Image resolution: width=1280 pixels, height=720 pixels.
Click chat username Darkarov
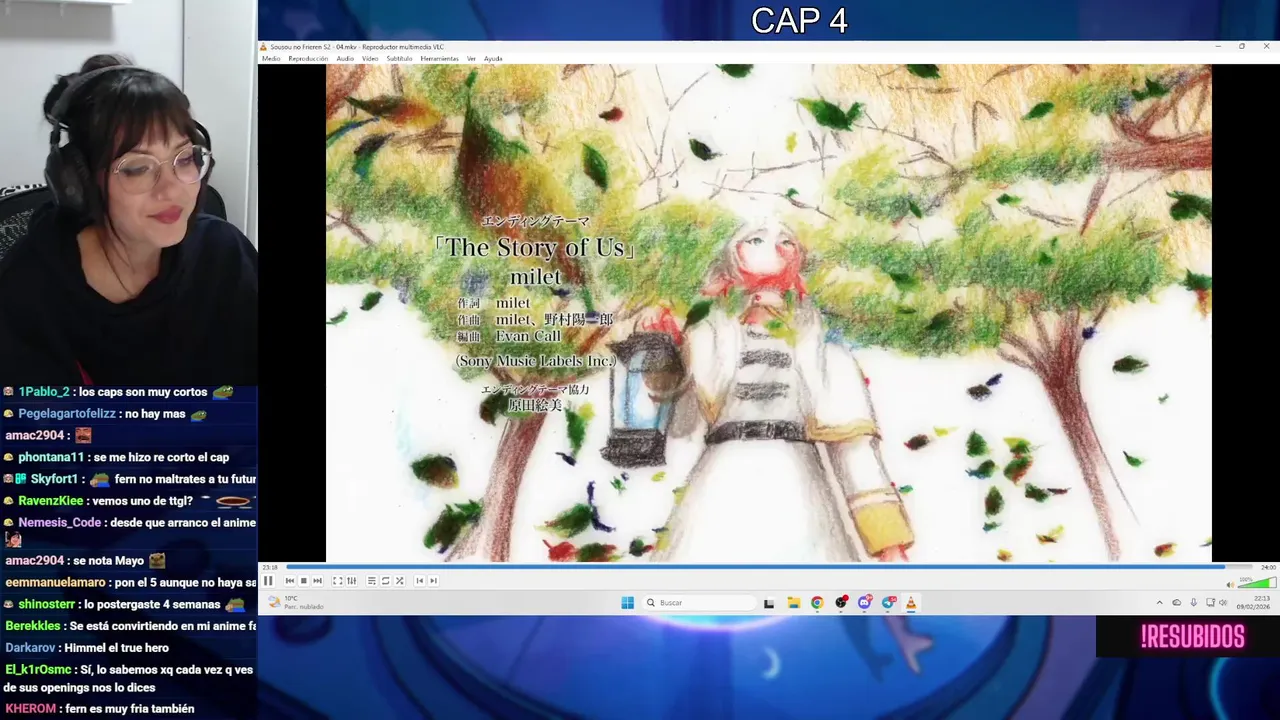pos(31,648)
